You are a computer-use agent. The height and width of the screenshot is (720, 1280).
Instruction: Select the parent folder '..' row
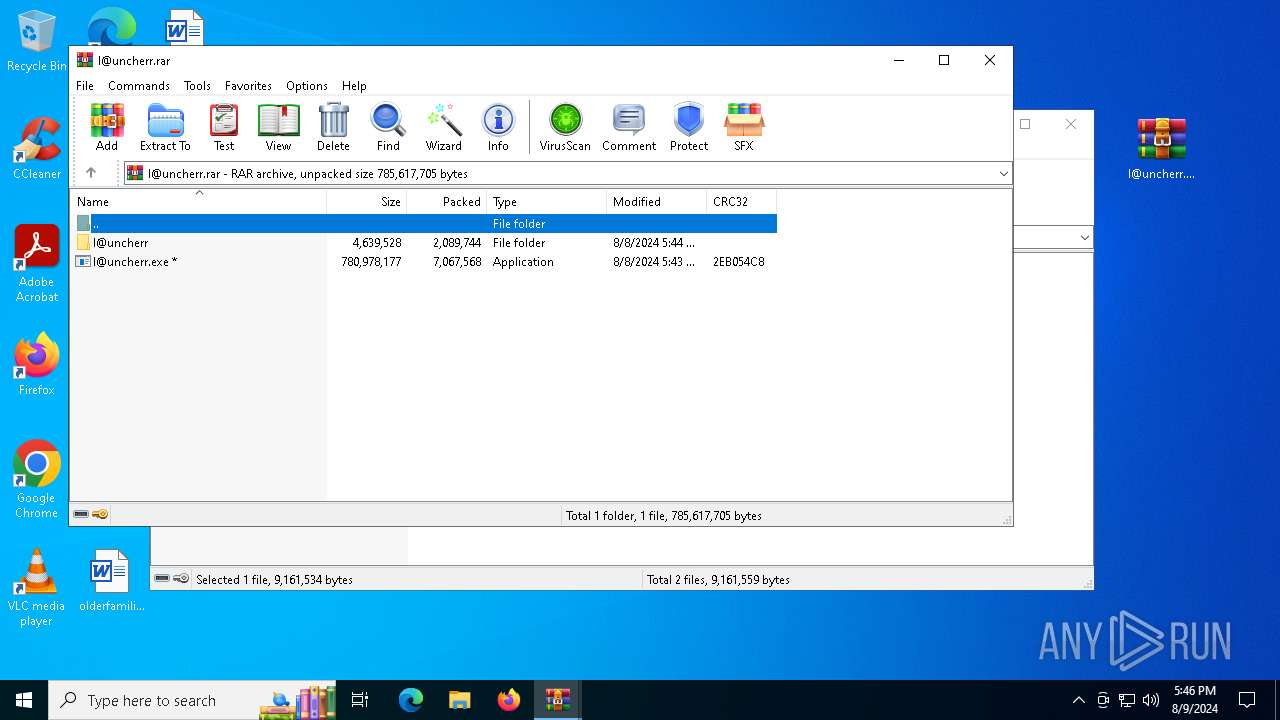424,224
